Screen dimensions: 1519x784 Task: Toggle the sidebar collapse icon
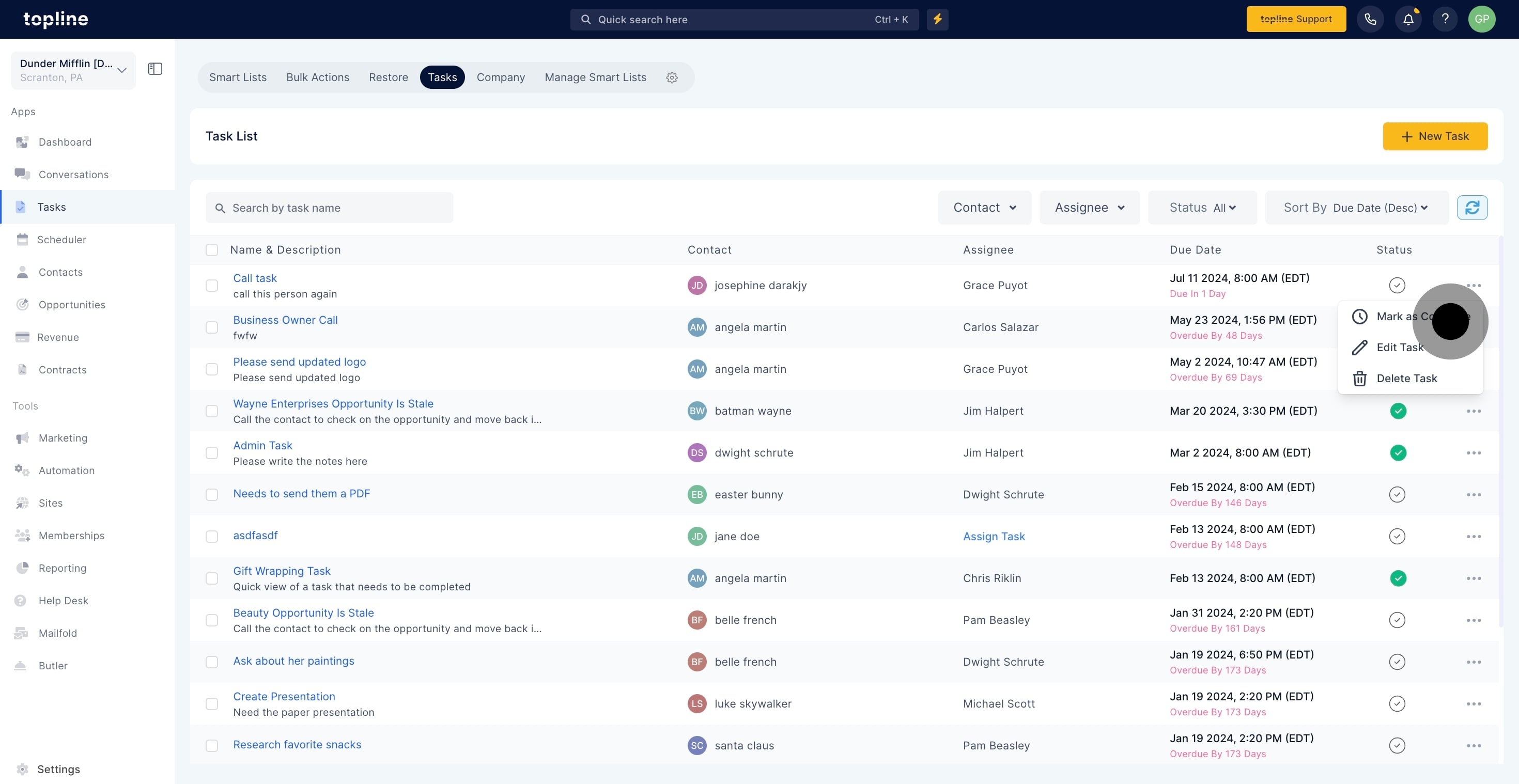[155, 69]
